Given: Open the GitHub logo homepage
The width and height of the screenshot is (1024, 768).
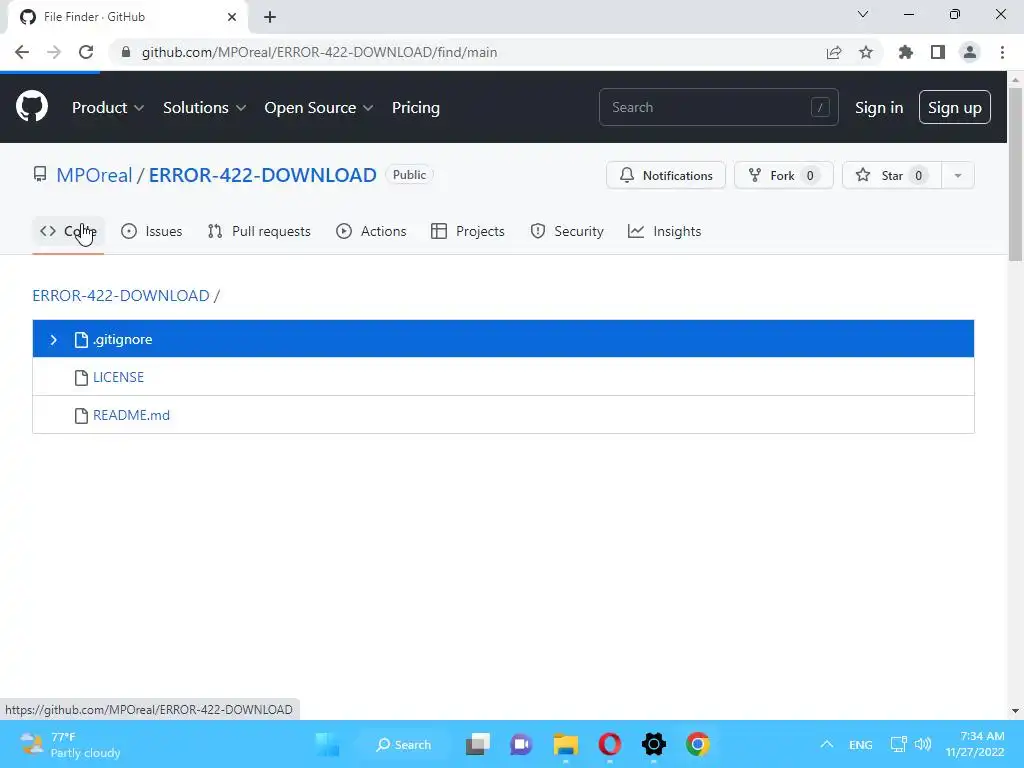Looking at the screenshot, I should 32,107.
